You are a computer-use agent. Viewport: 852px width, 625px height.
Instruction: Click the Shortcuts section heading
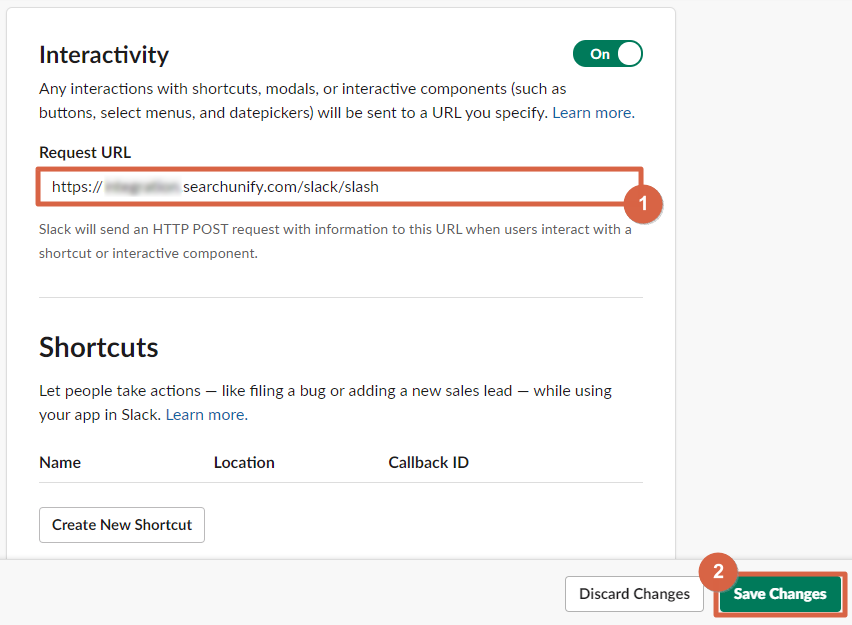[99, 347]
